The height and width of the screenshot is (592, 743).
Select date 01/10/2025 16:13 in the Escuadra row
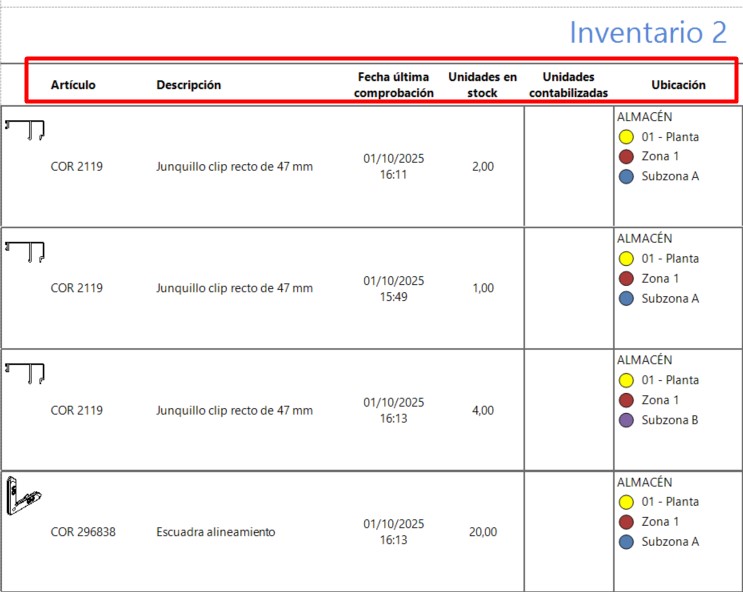click(393, 532)
